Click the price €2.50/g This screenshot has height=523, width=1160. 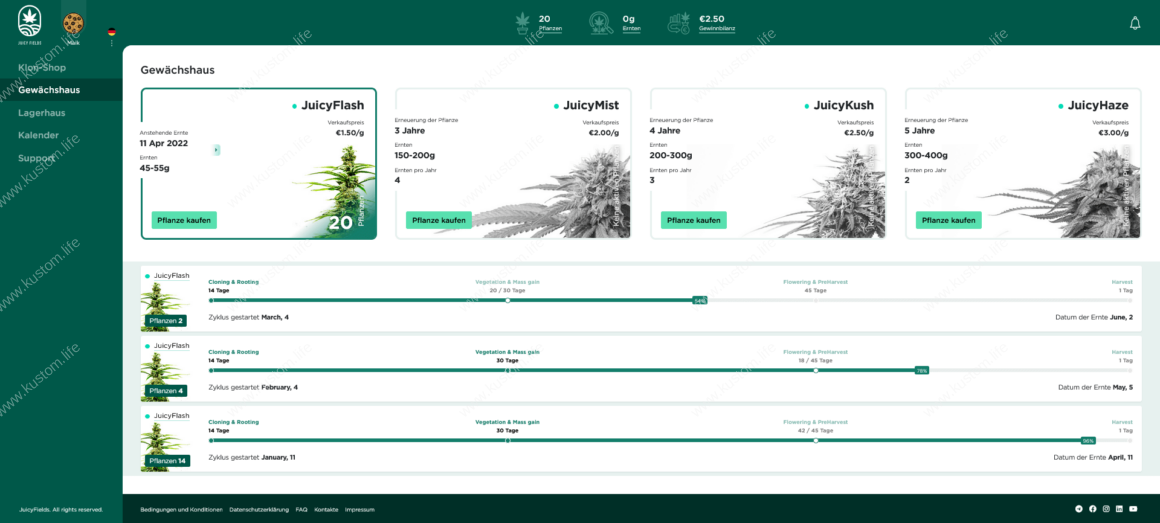point(859,133)
